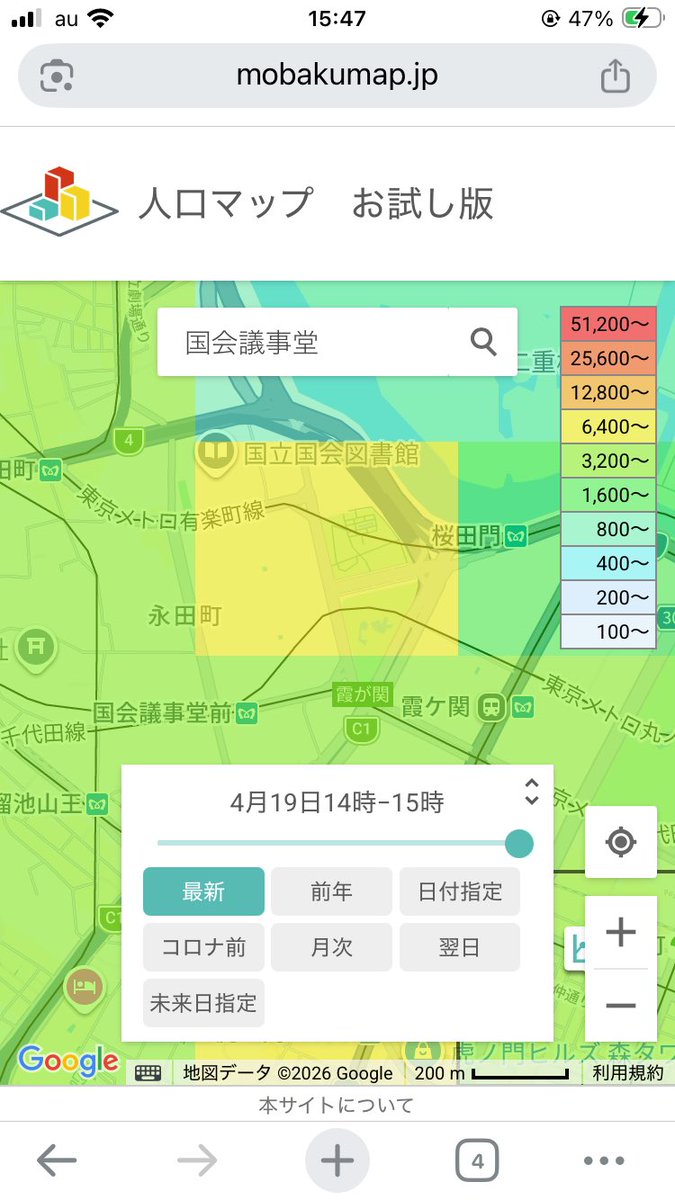This screenshot has height=1200, width=675.
Task: Select the 翌日 option
Action: tap(460, 947)
